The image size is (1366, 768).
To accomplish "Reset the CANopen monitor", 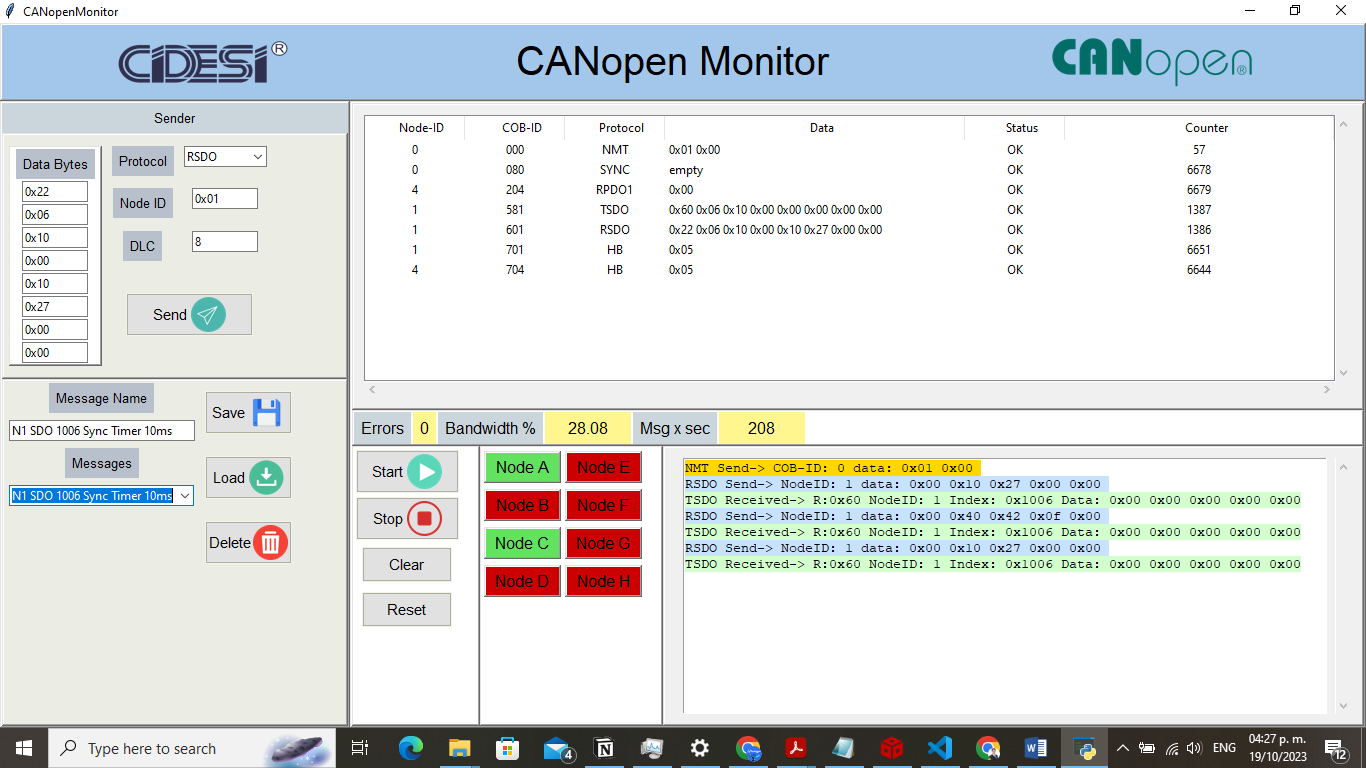I will (x=406, y=609).
